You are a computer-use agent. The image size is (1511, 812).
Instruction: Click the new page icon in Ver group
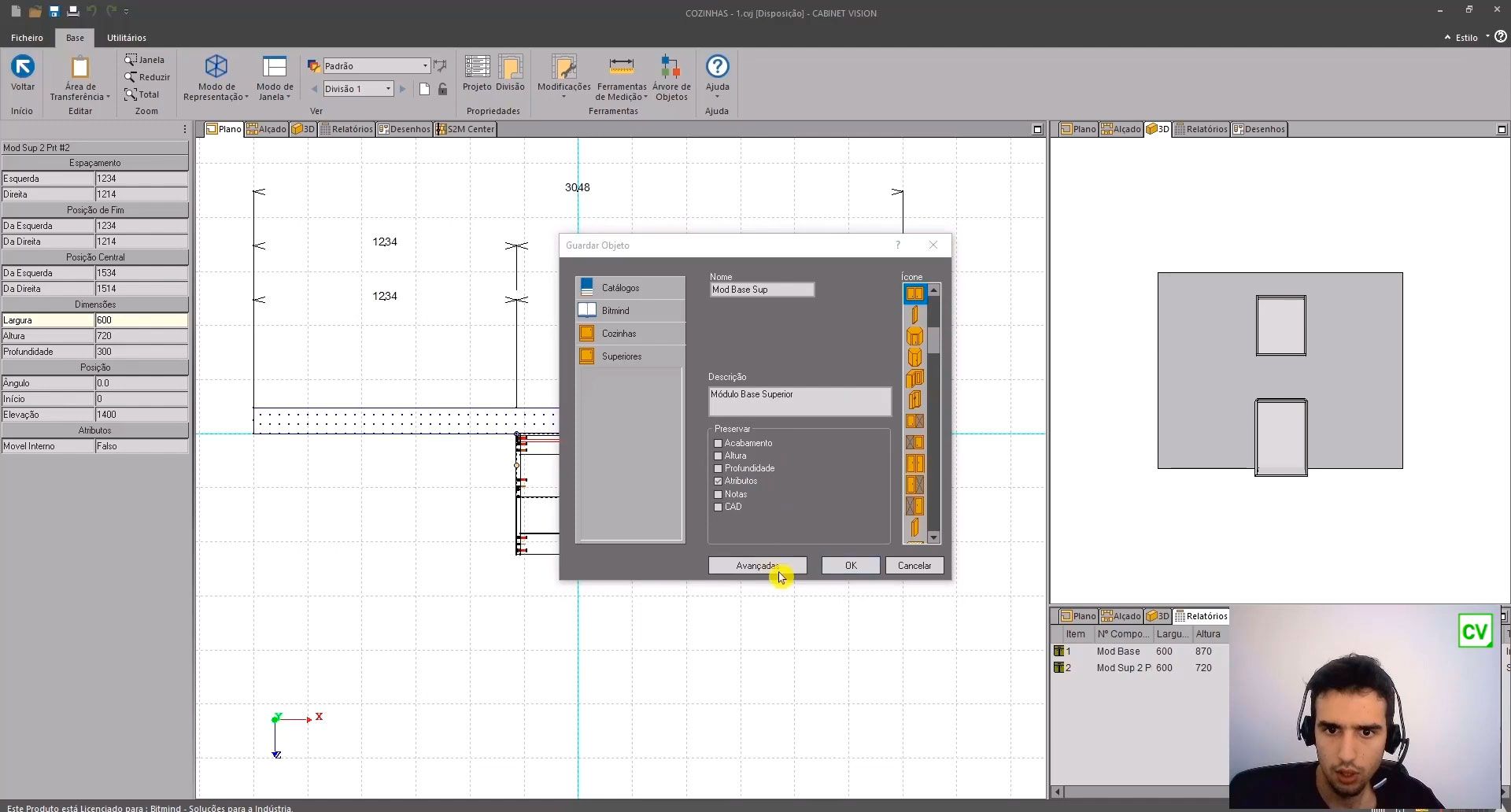pyautogui.click(x=425, y=89)
